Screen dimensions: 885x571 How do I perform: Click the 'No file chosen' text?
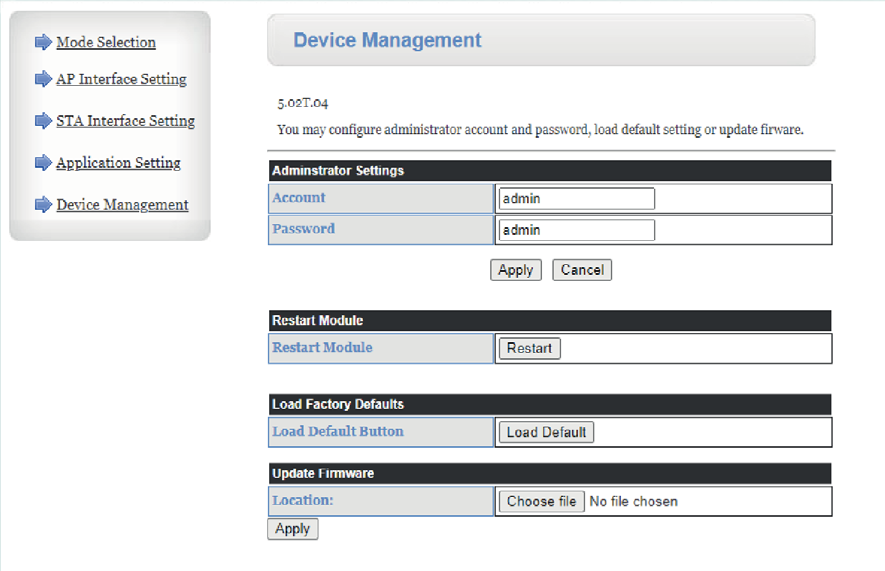coord(633,501)
